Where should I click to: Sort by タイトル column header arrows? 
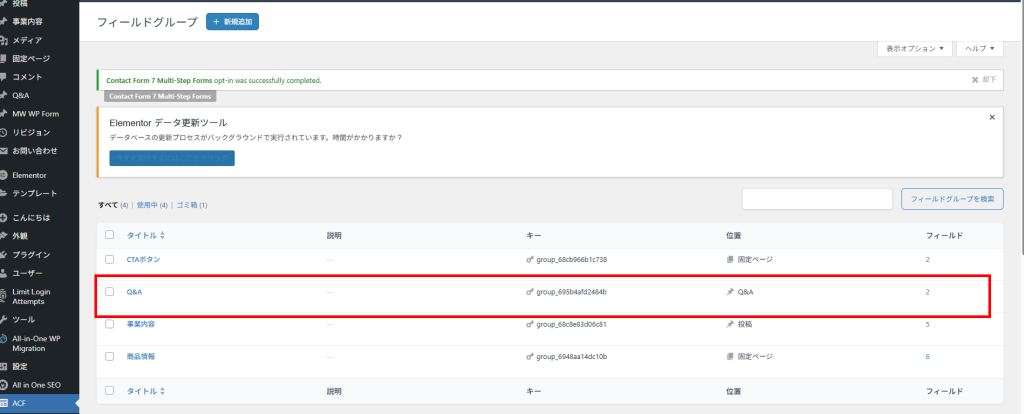coord(162,236)
